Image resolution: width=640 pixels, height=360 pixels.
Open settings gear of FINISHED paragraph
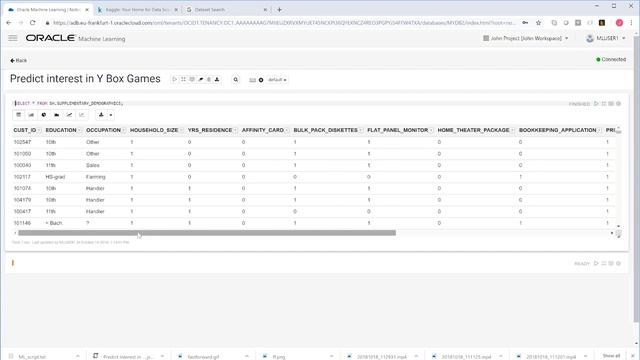[618, 104]
